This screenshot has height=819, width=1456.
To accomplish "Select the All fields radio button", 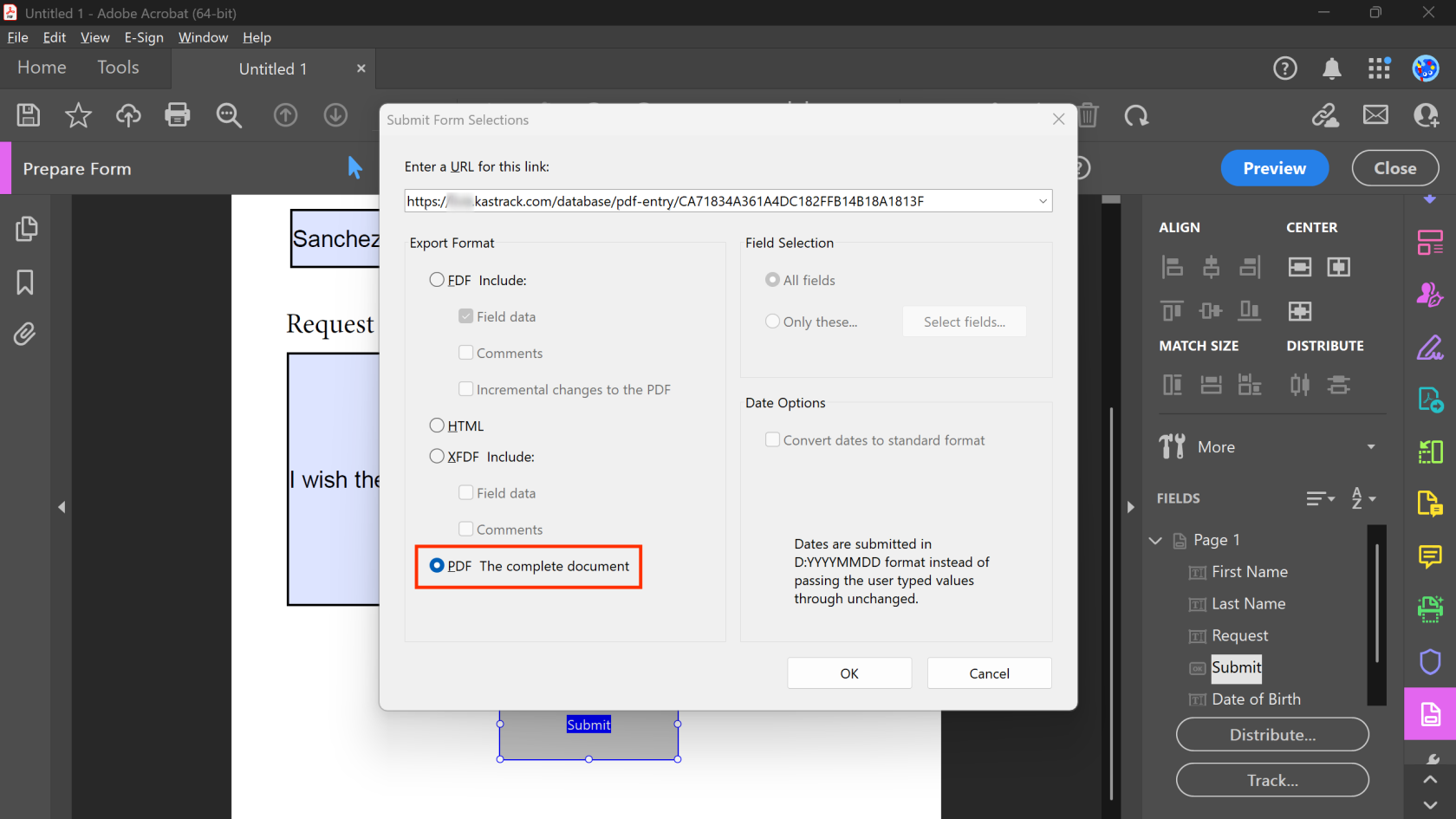I will [772, 280].
